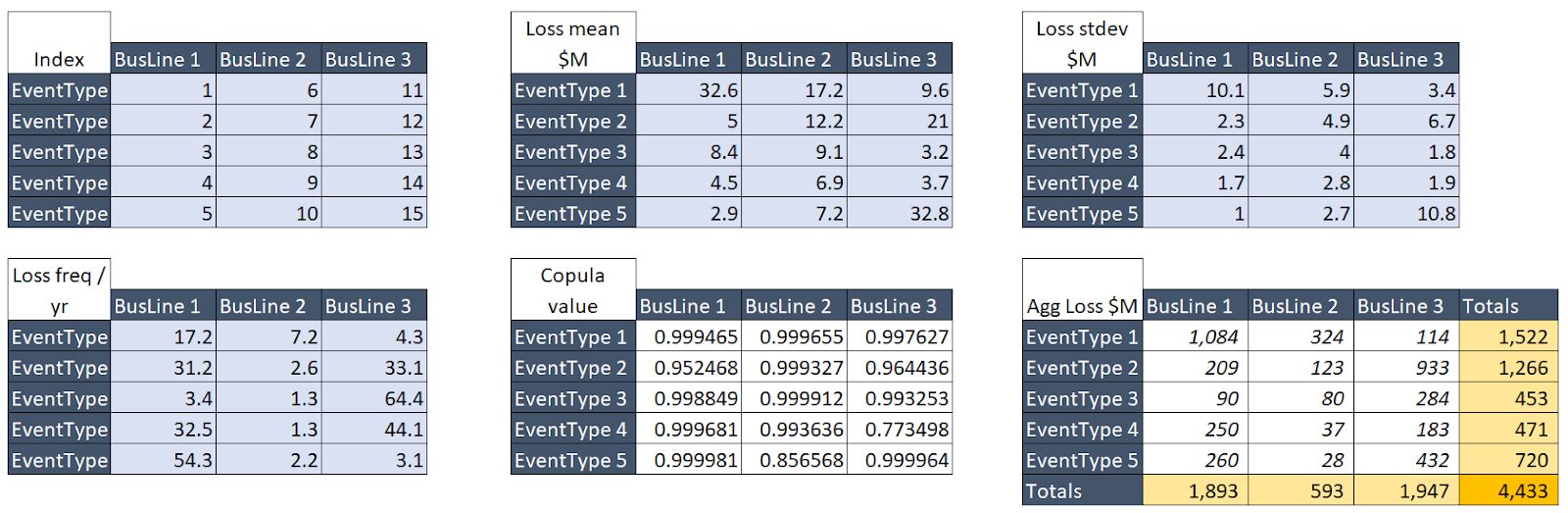Click the aggregate loss value 1,084
The width and height of the screenshot is (1568, 513).
click(x=1196, y=336)
